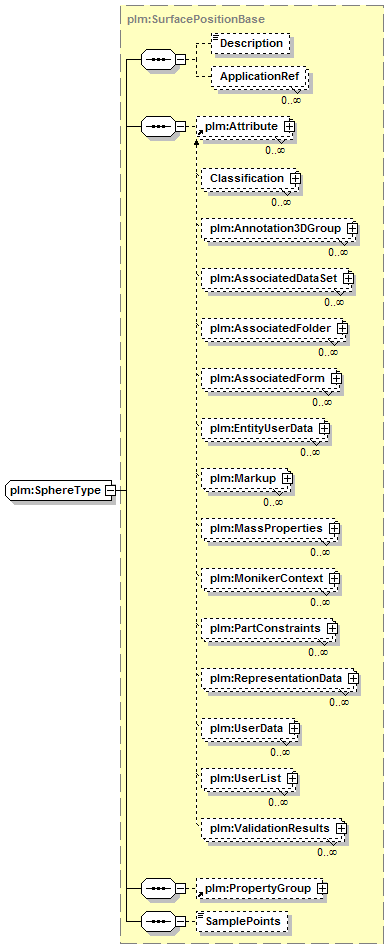This screenshot has width=389, height=949.
Task: Collapse the plm:SphereType node
Action: pos(110,490)
